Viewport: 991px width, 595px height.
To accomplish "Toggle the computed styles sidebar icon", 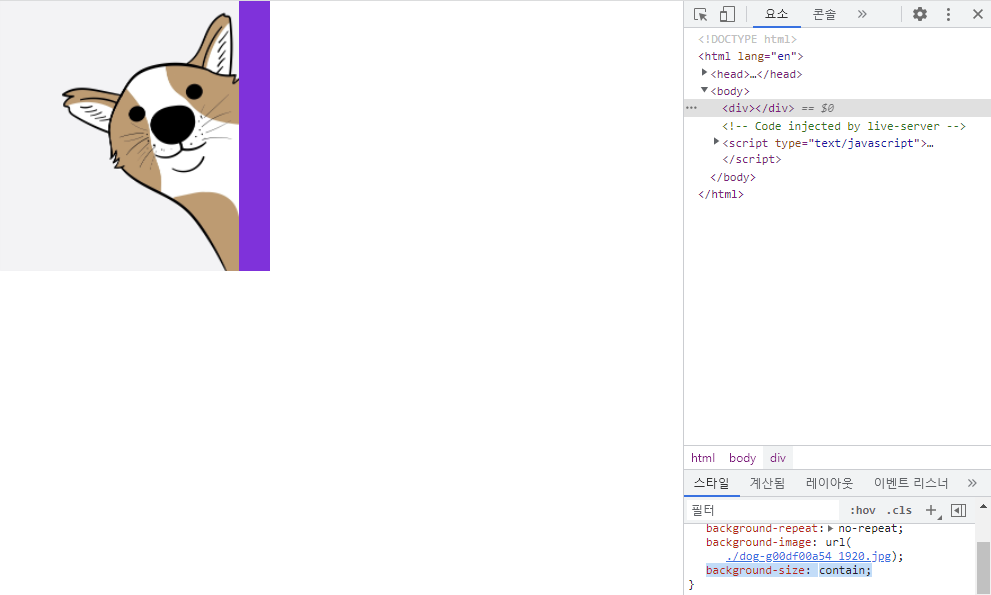I will point(958,510).
